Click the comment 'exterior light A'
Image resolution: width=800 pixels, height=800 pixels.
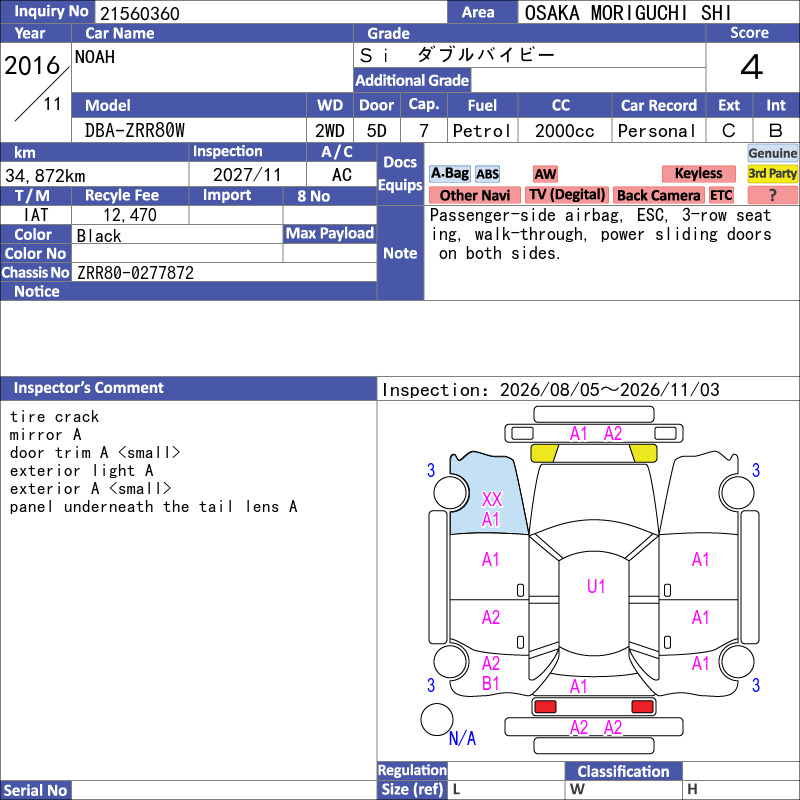click(x=82, y=470)
